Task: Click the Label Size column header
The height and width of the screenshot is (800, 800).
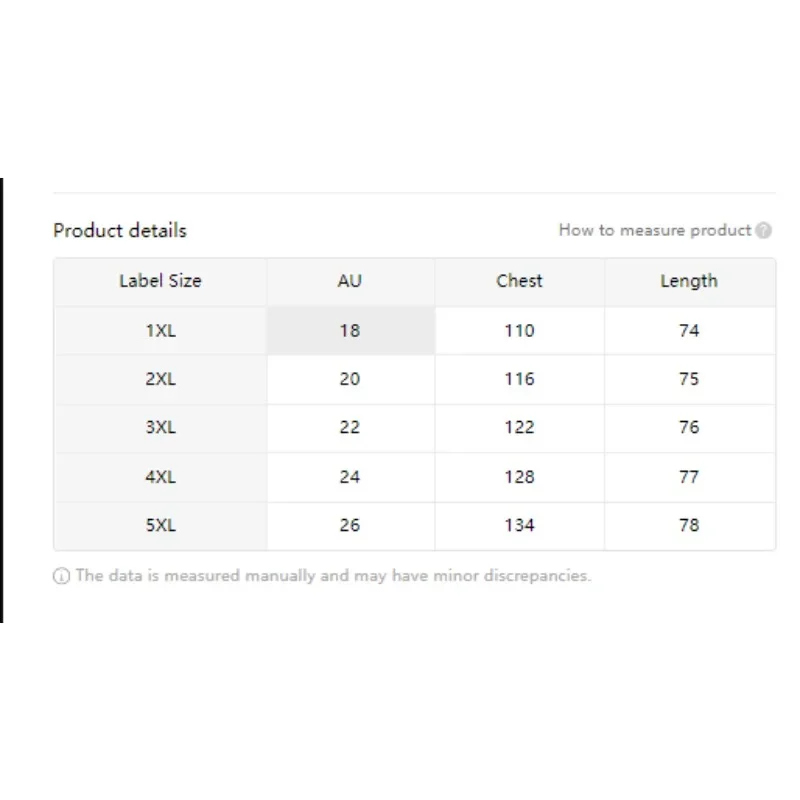Action: point(160,281)
